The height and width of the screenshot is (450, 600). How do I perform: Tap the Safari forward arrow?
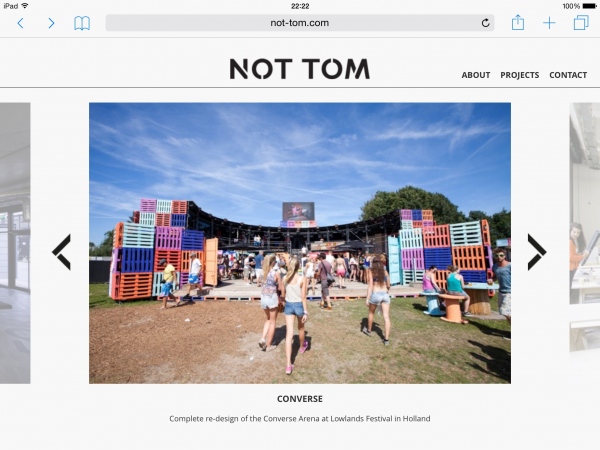click(x=51, y=23)
